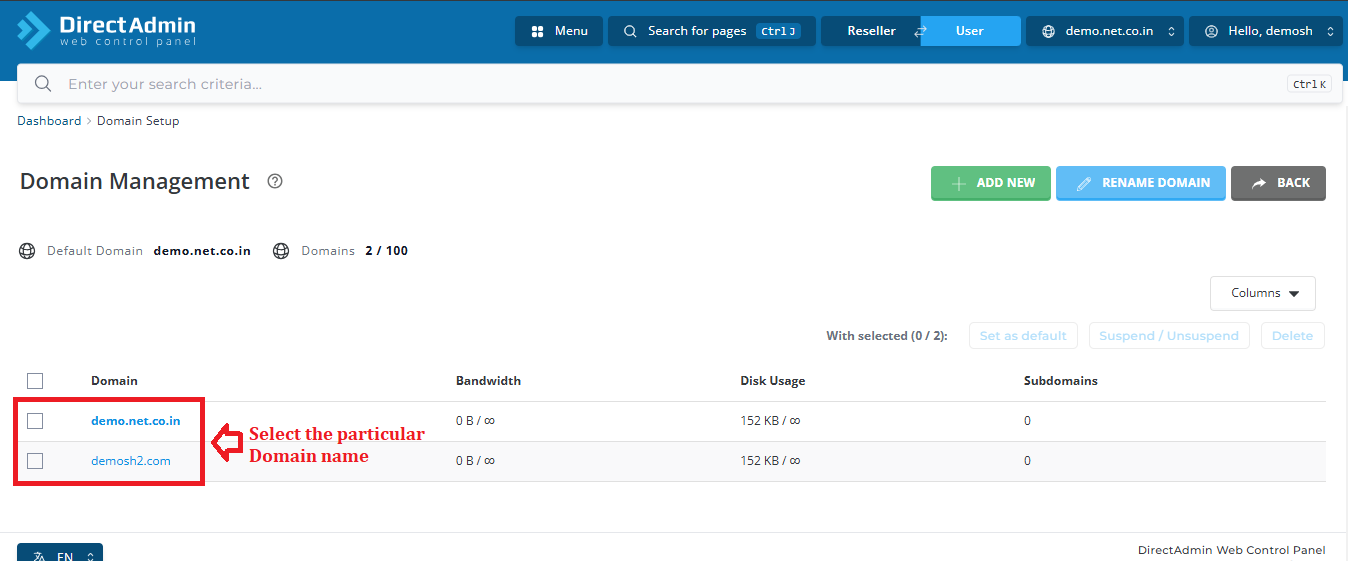The height and width of the screenshot is (575, 1360).
Task: Open the Menu grid button
Action: [x=559, y=31]
